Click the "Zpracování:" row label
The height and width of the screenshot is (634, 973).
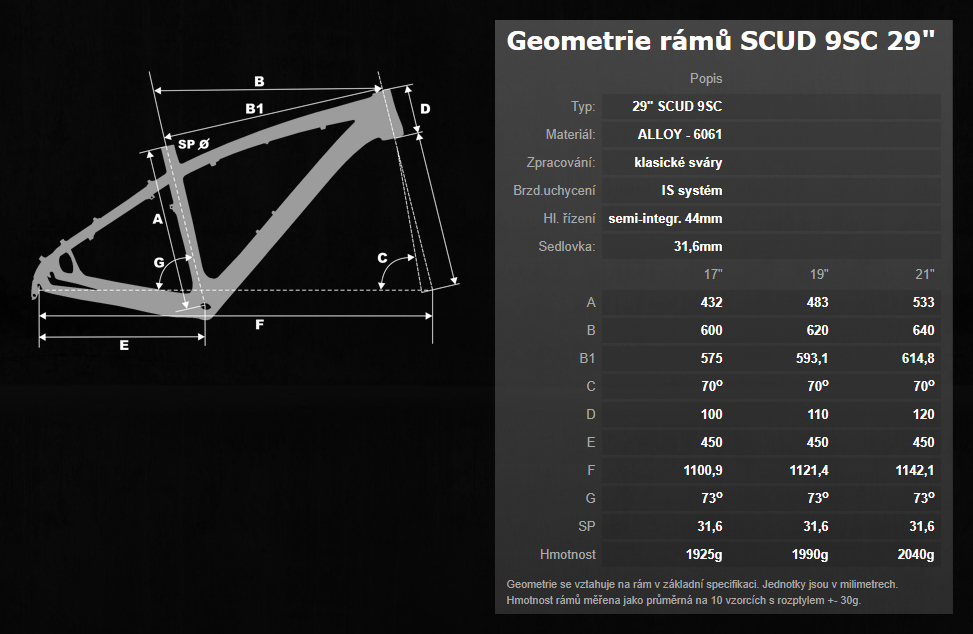pyautogui.click(x=561, y=163)
